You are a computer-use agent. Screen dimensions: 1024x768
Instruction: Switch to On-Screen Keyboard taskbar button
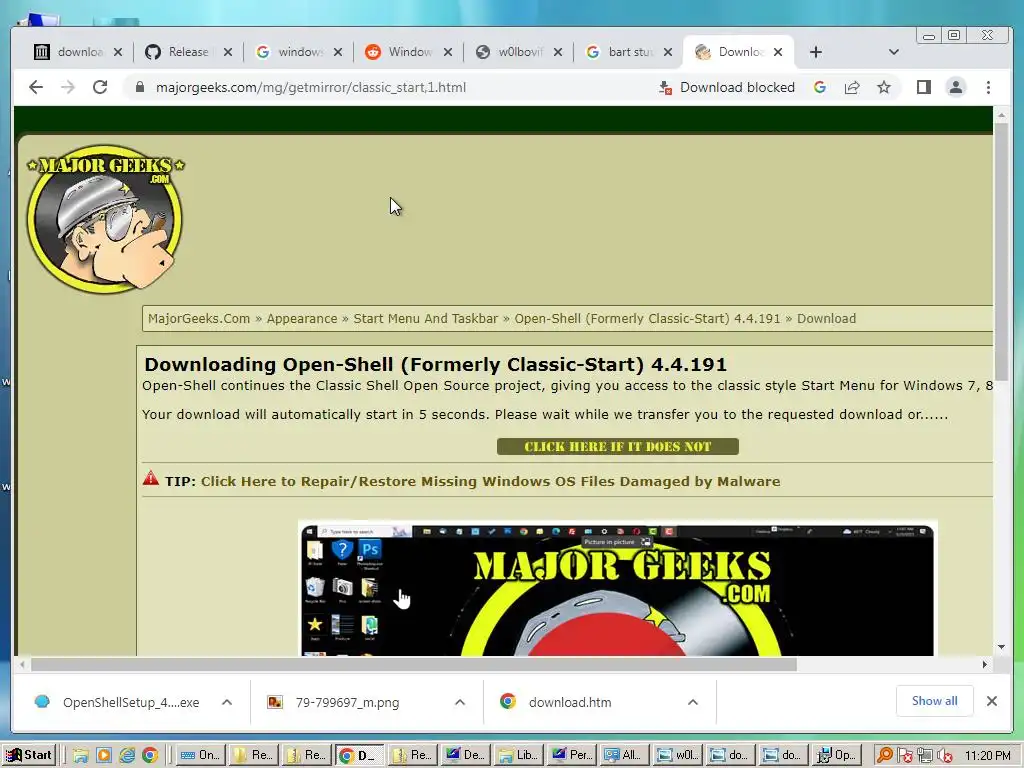click(x=201, y=756)
